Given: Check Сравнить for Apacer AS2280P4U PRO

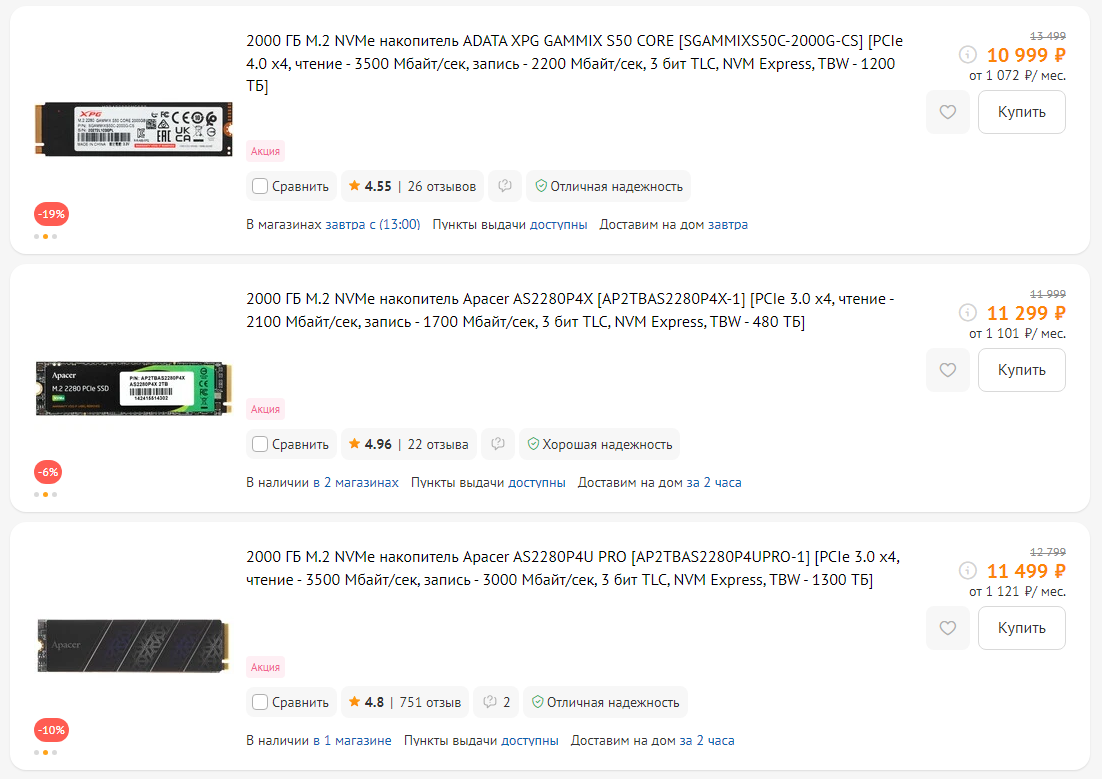Looking at the screenshot, I should (x=260, y=702).
